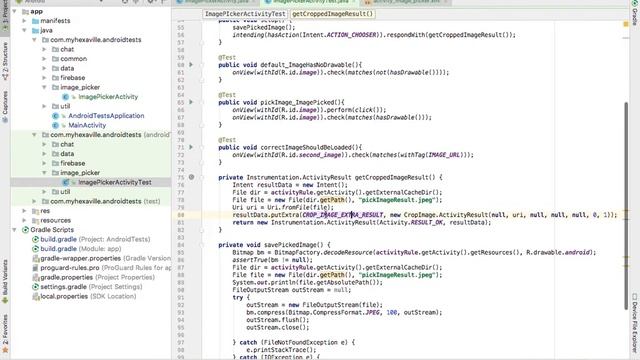The width and height of the screenshot is (640, 360).
Task: Click the chat package under androidTest
Action: pos(67,144)
